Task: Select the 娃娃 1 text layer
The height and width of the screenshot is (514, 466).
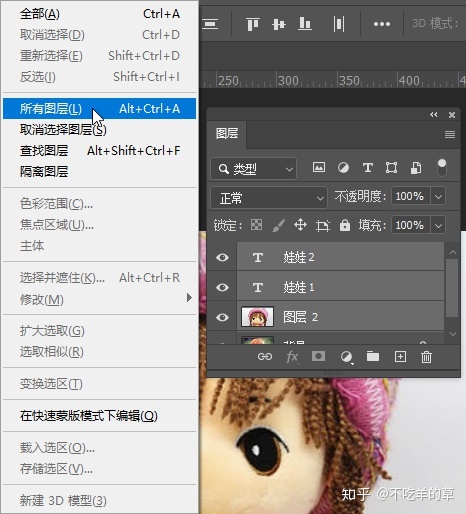Action: 340,287
